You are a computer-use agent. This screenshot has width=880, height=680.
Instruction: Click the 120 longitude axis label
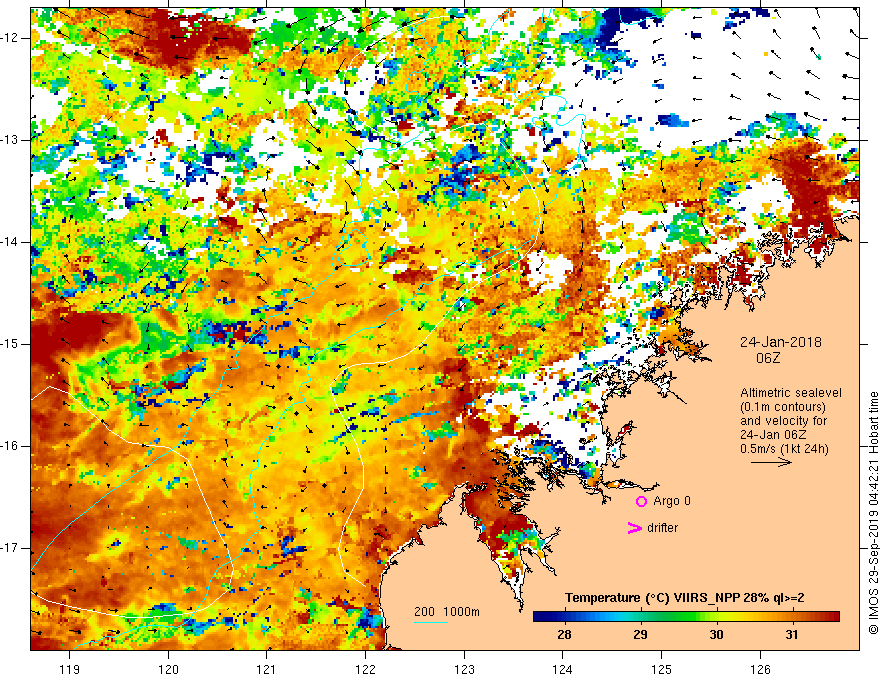(x=168, y=669)
